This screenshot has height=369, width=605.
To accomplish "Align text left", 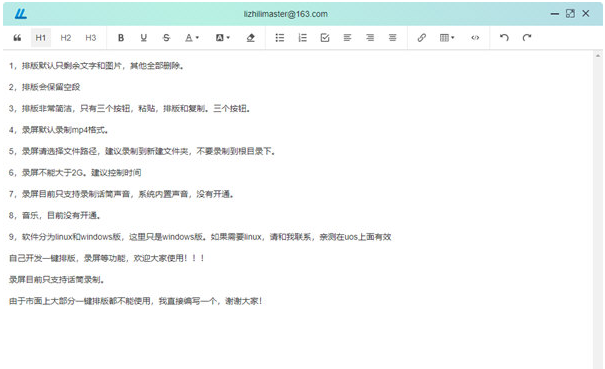I will click(x=347, y=37).
